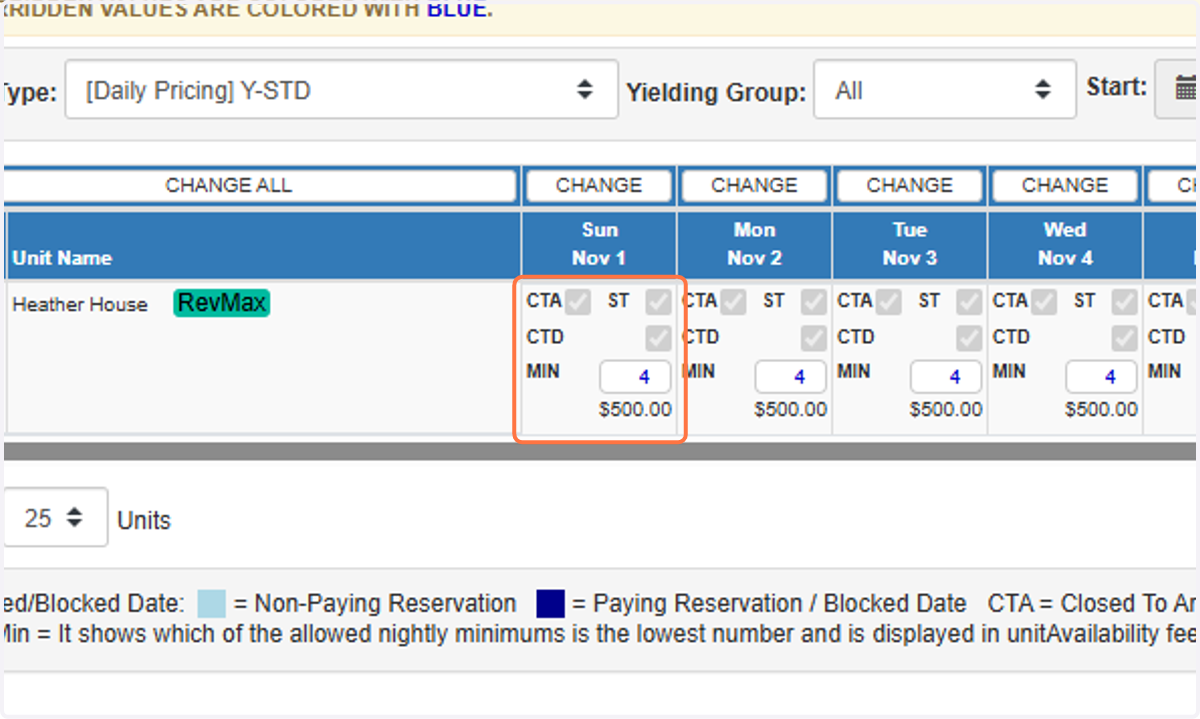The image size is (1200, 719).
Task: Toggle ST checkbox for Tue Nov 3
Action: pos(969,301)
